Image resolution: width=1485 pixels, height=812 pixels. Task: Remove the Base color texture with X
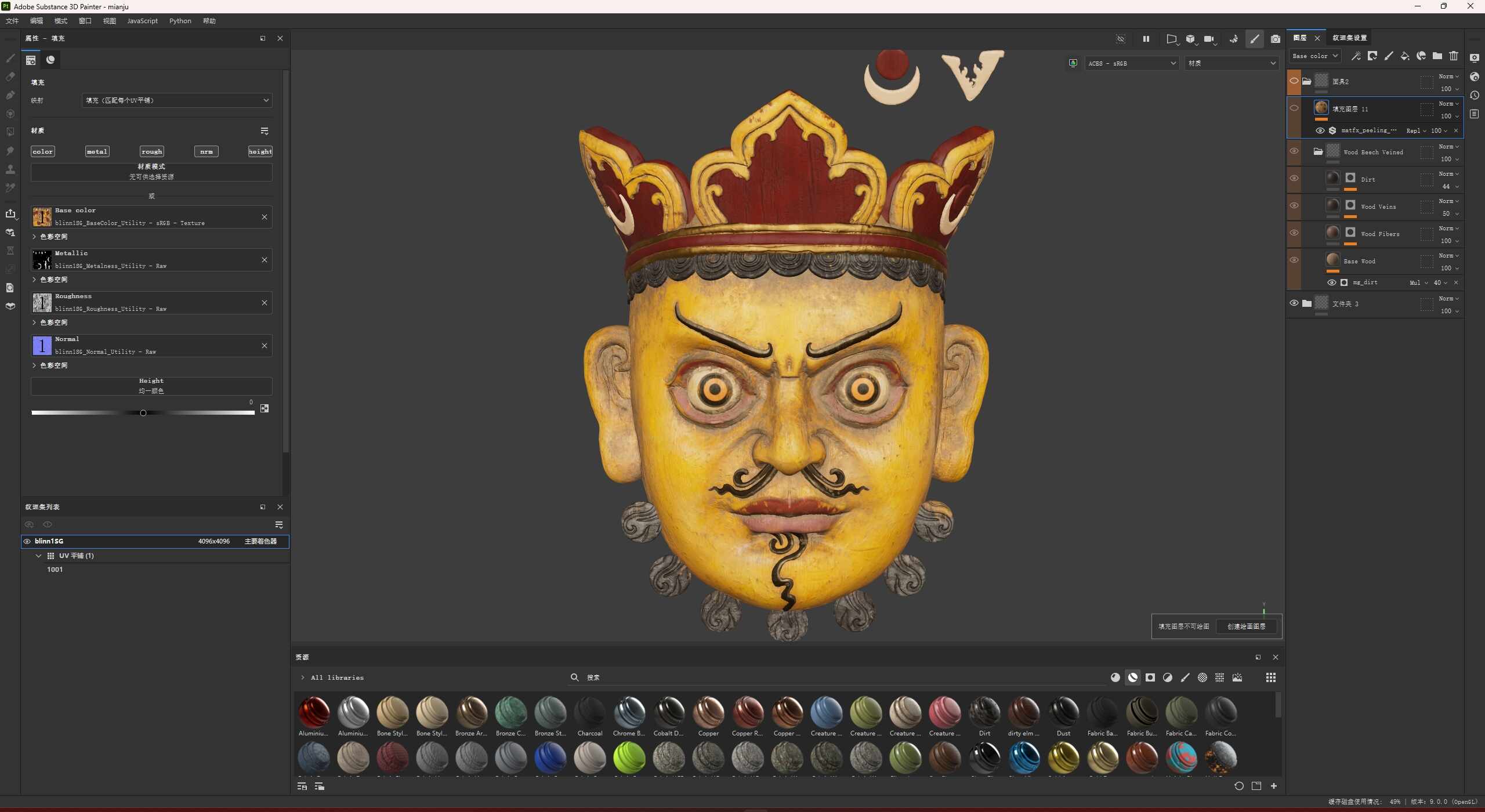(265, 217)
